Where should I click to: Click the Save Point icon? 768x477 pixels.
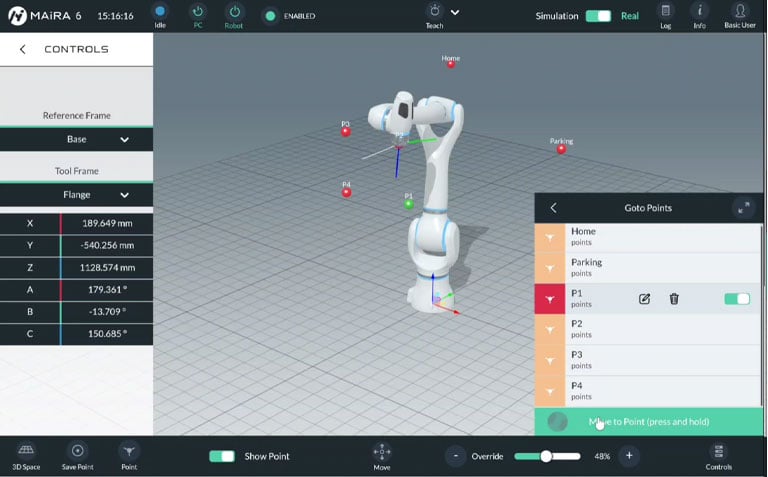[x=78, y=452]
